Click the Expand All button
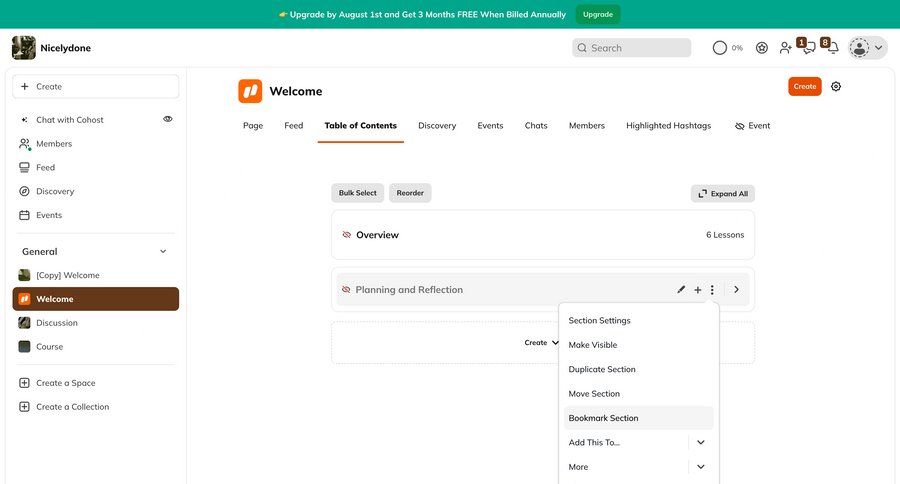This screenshot has width=900, height=484. [723, 193]
